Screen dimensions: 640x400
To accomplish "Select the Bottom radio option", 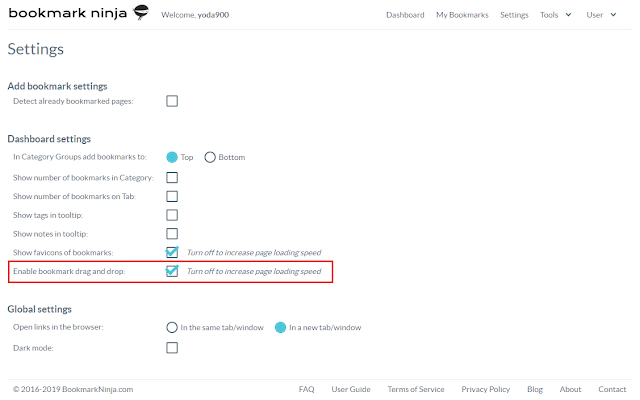I will 210,157.
